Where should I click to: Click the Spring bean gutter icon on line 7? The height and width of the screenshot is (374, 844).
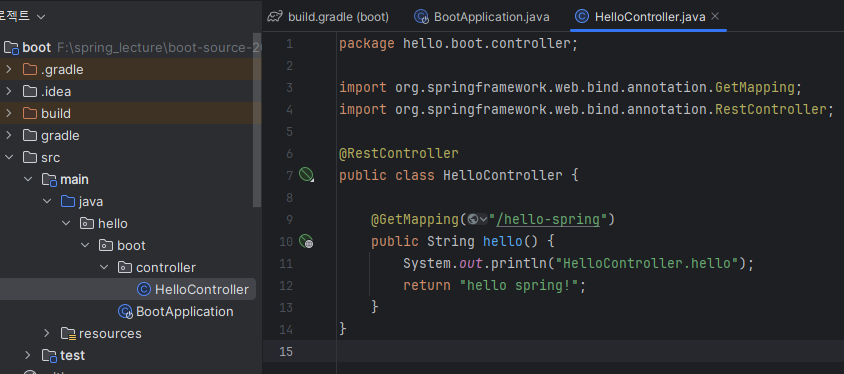click(x=306, y=175)
